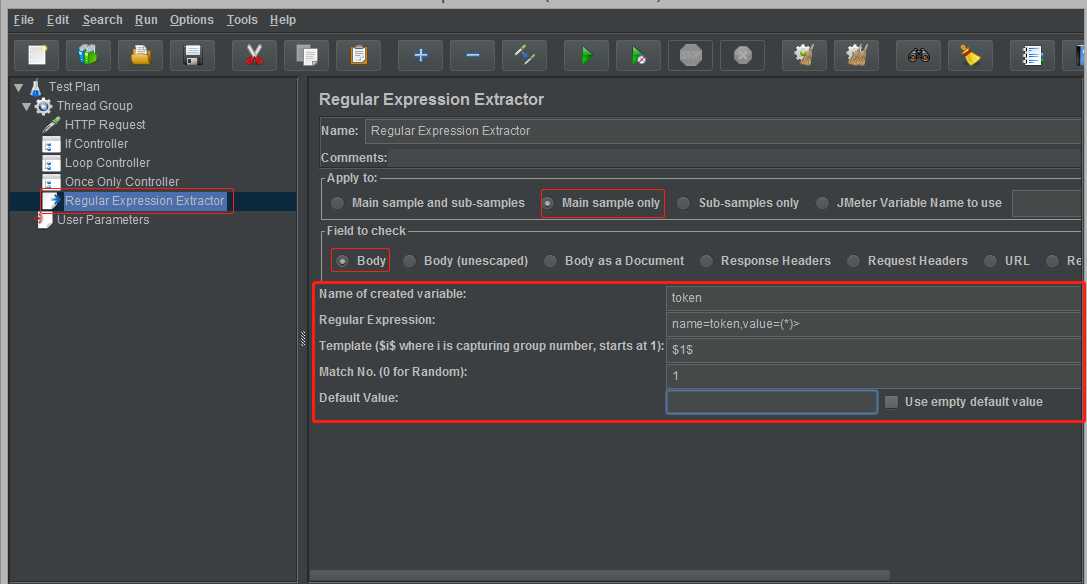Click the JMeter Variable Name text field
The image size is (1087, 584).
coord(1046,203)
